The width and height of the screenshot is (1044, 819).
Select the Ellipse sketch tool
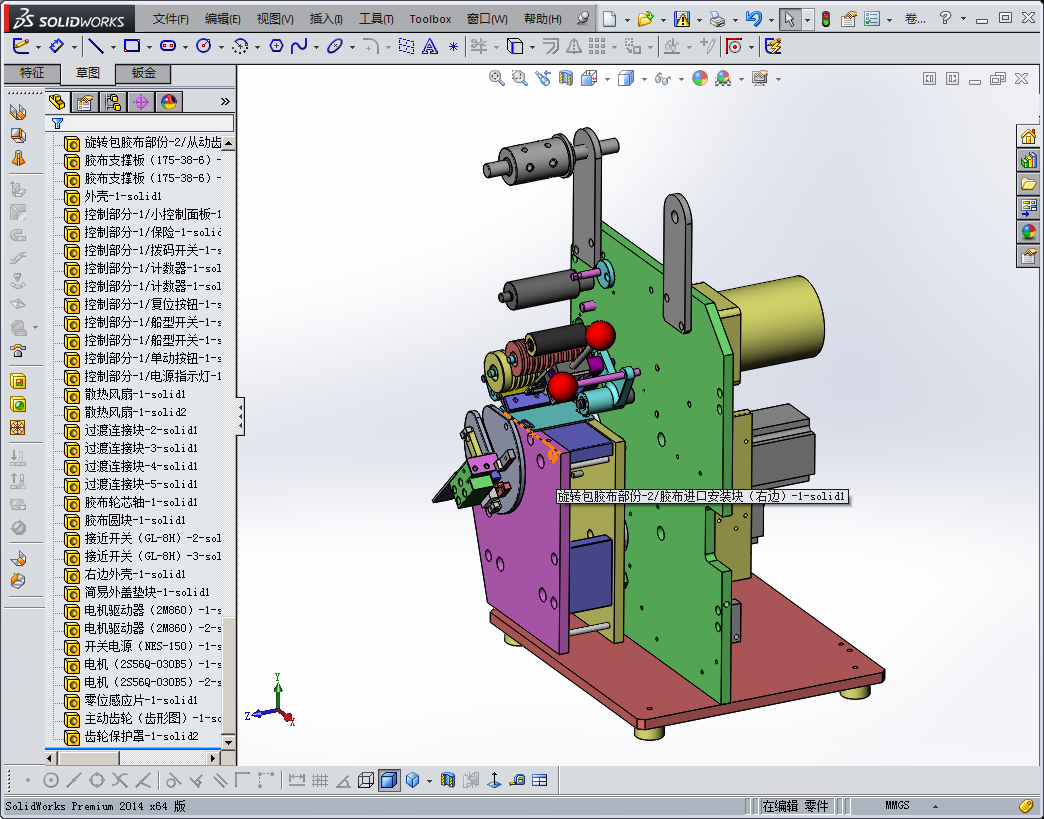tap(335, 46)
